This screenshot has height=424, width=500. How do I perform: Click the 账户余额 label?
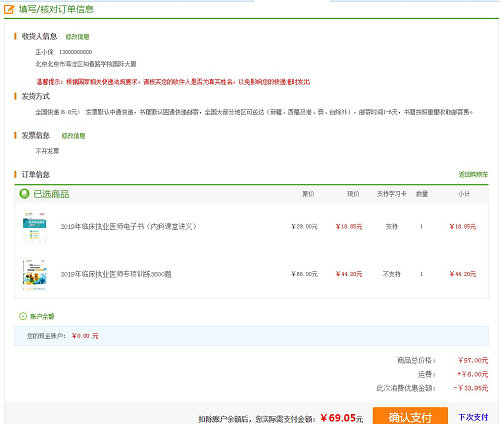42,316
